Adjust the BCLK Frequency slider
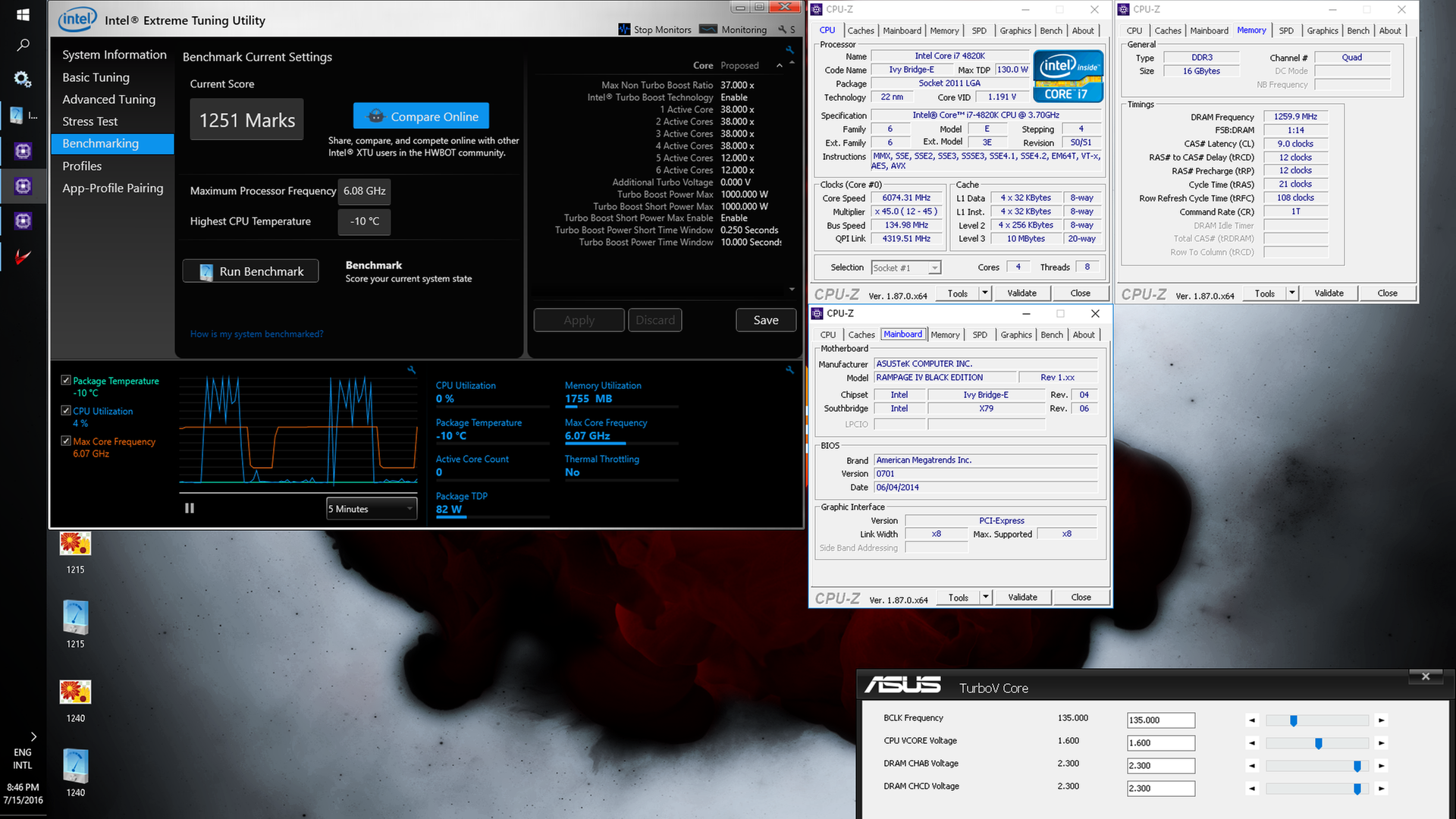Viewport: 1456px width, 819px height. 1294,720
